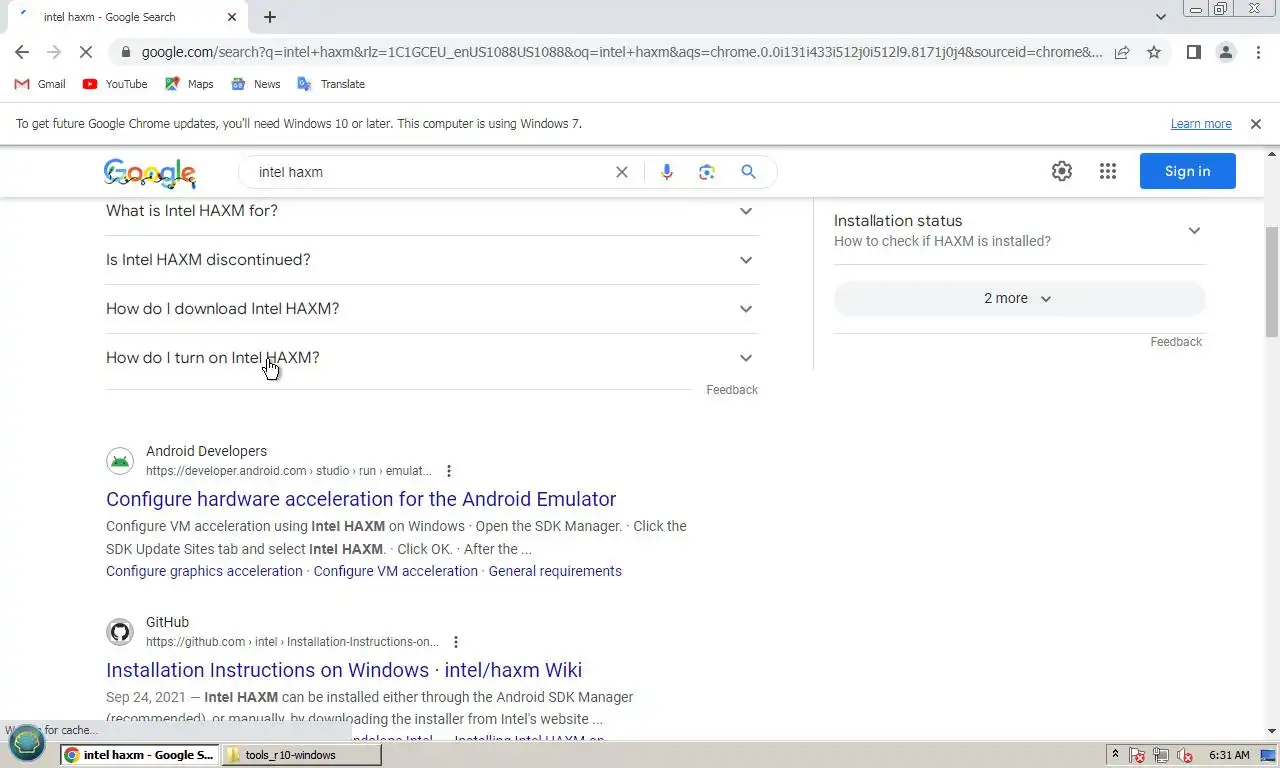Screen dimensions: 1280x768
Task: Open tab search dropdown arrow
Action: pyautogui.click(x=1160, y=17)
